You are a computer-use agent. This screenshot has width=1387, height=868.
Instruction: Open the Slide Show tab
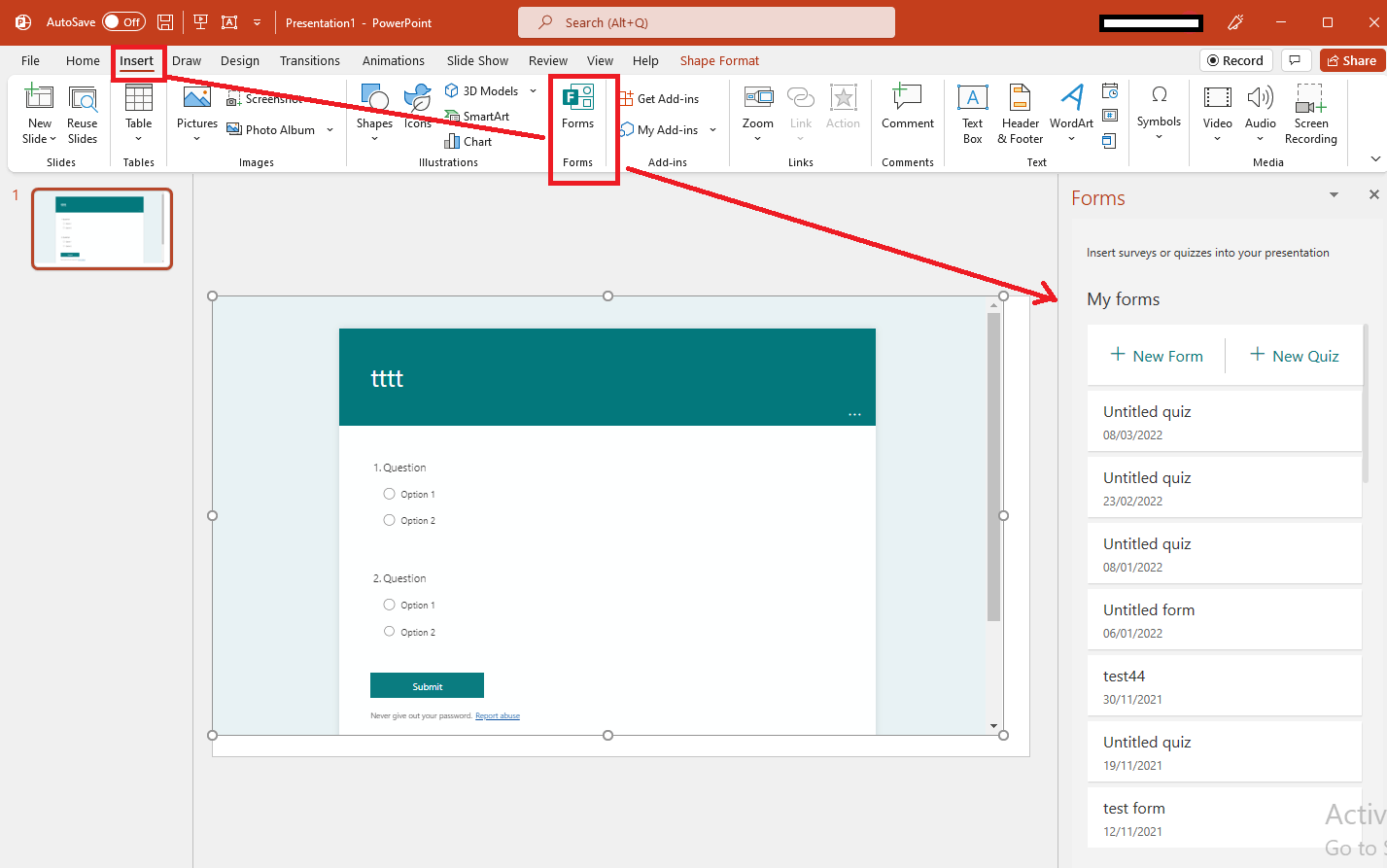477,60
